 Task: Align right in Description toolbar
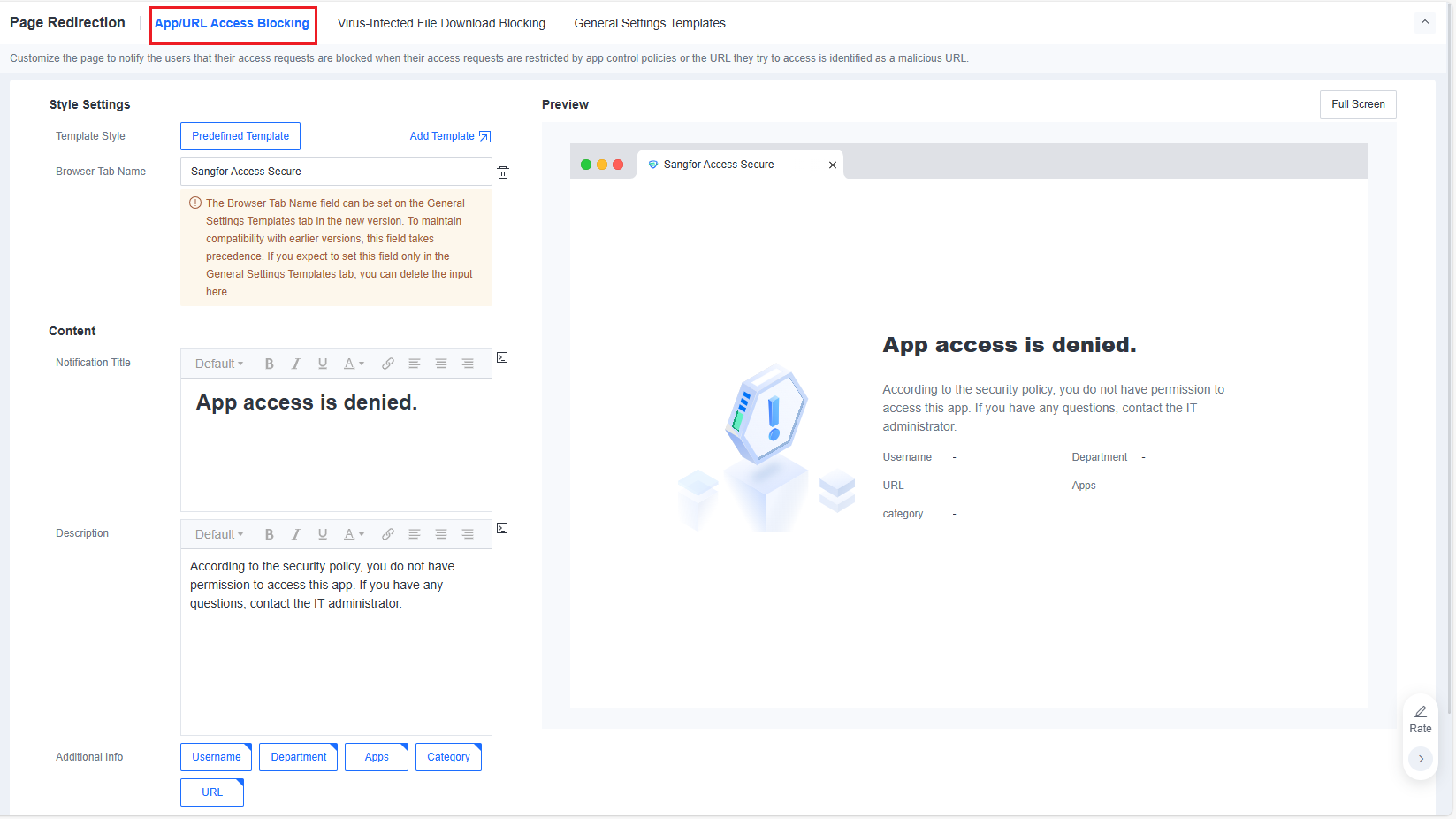tap(468, 534)
